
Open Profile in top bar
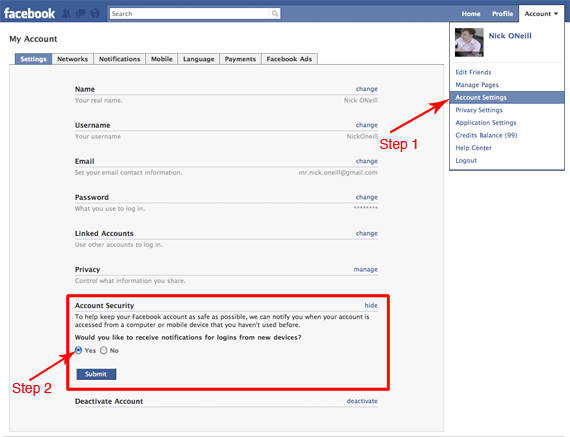[502, 14]
